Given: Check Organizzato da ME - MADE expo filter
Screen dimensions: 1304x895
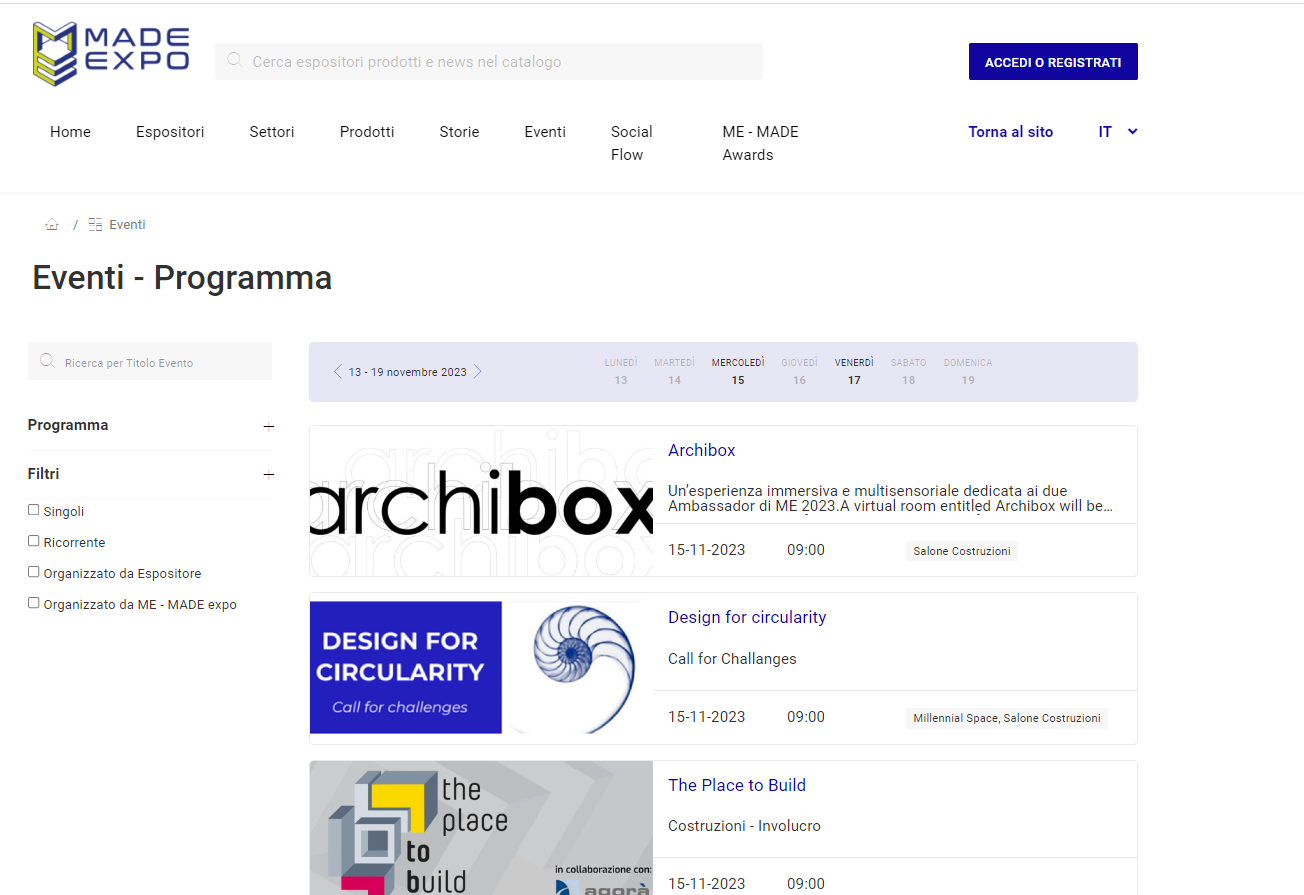Looking at the screenshot, I should (x=34, y=603).
